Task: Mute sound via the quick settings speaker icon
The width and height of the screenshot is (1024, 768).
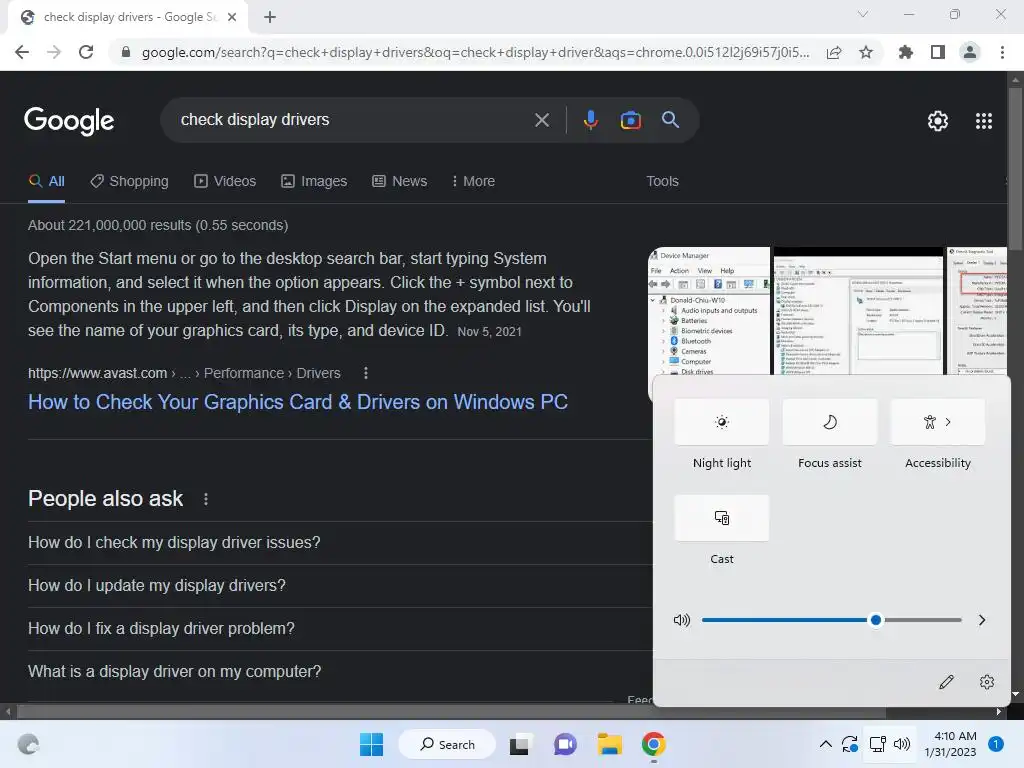Action: tap(681, 620)
